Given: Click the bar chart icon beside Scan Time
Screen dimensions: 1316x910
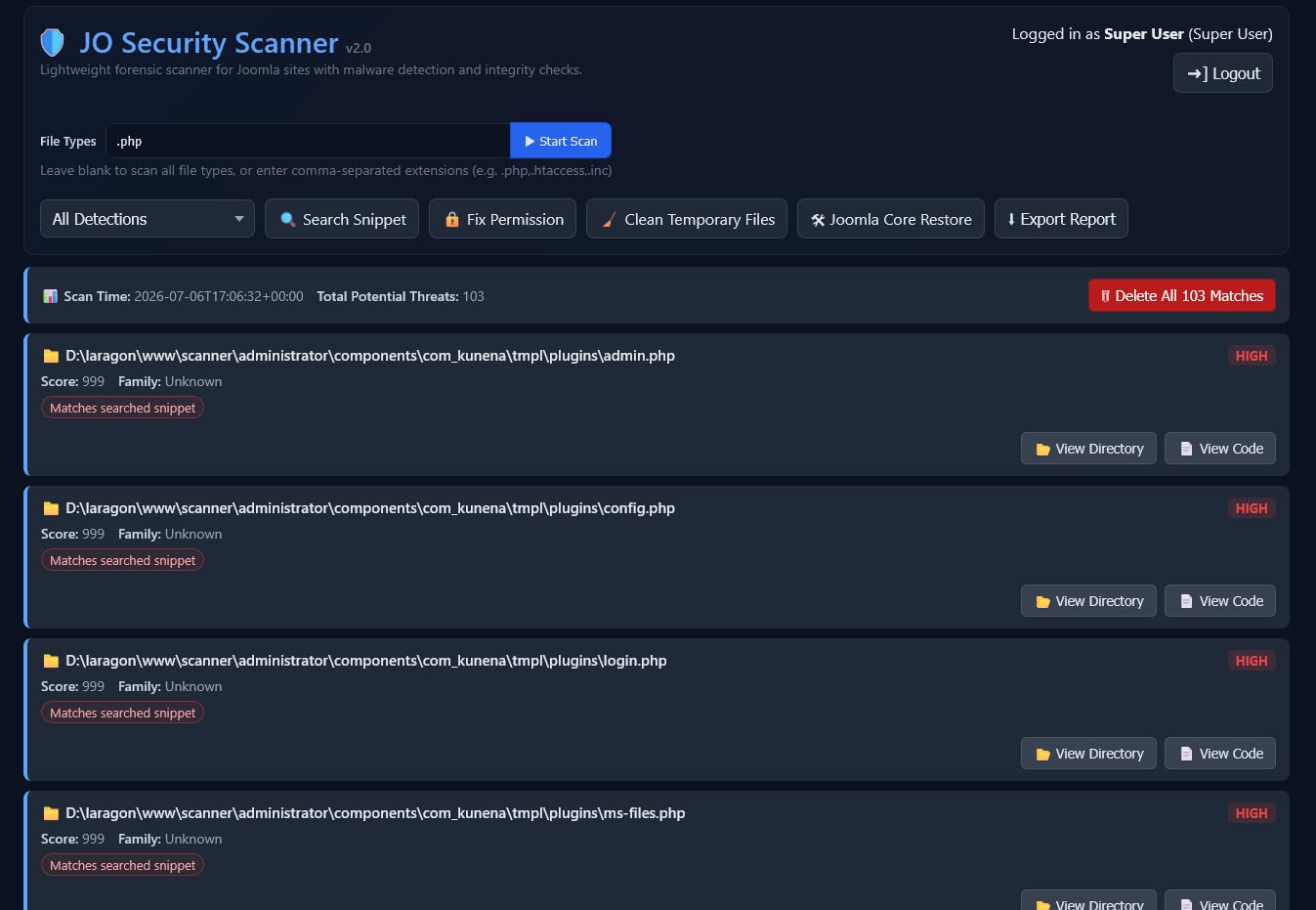Looking at the screenshot, I should [50, 296].
